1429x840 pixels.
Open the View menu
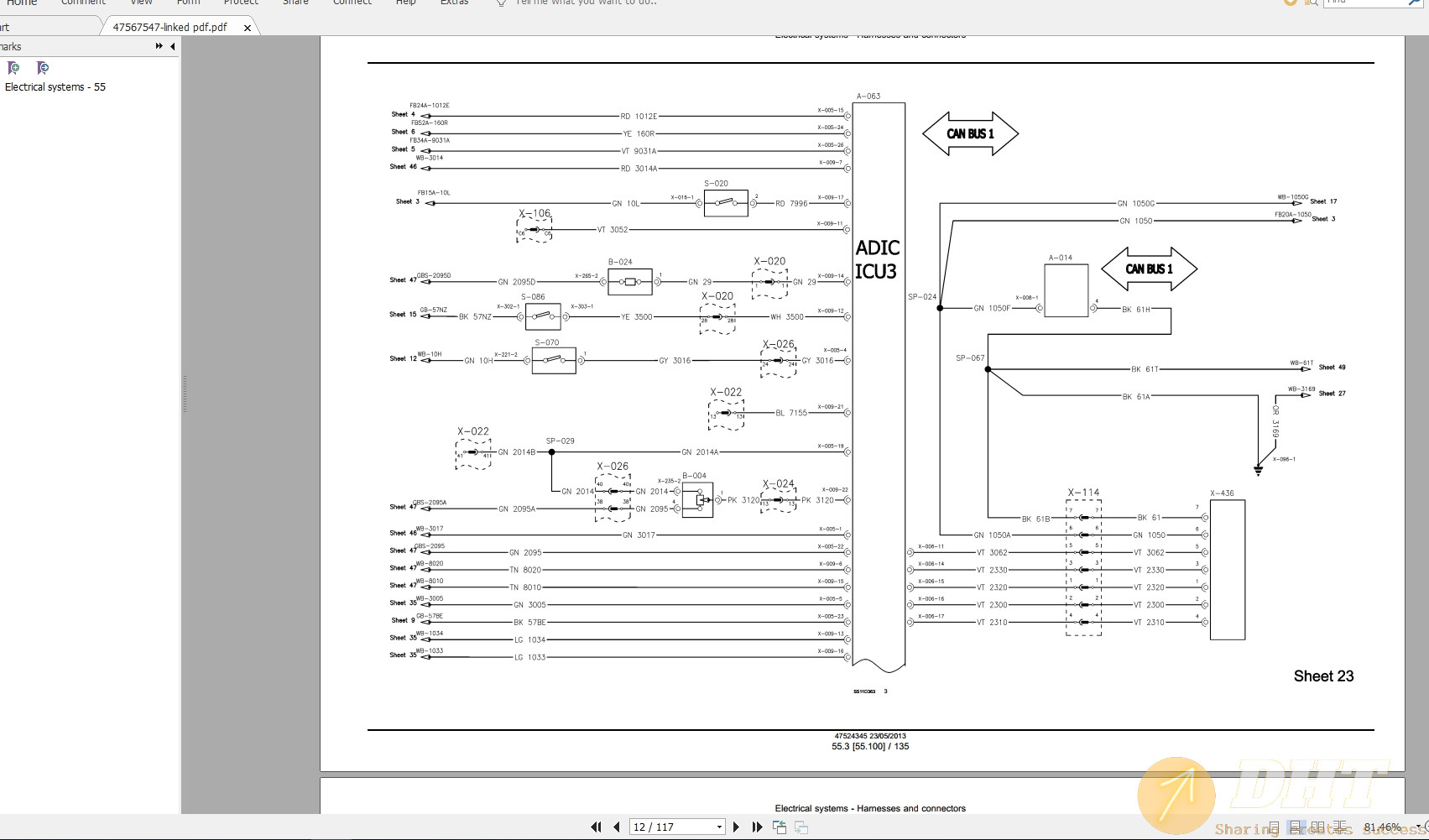tap(140, 3)
